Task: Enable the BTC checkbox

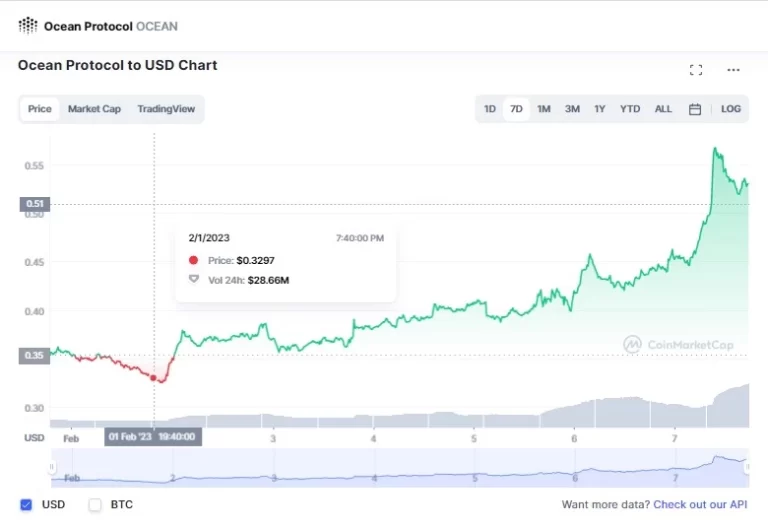Action: [x=95, y=504]
